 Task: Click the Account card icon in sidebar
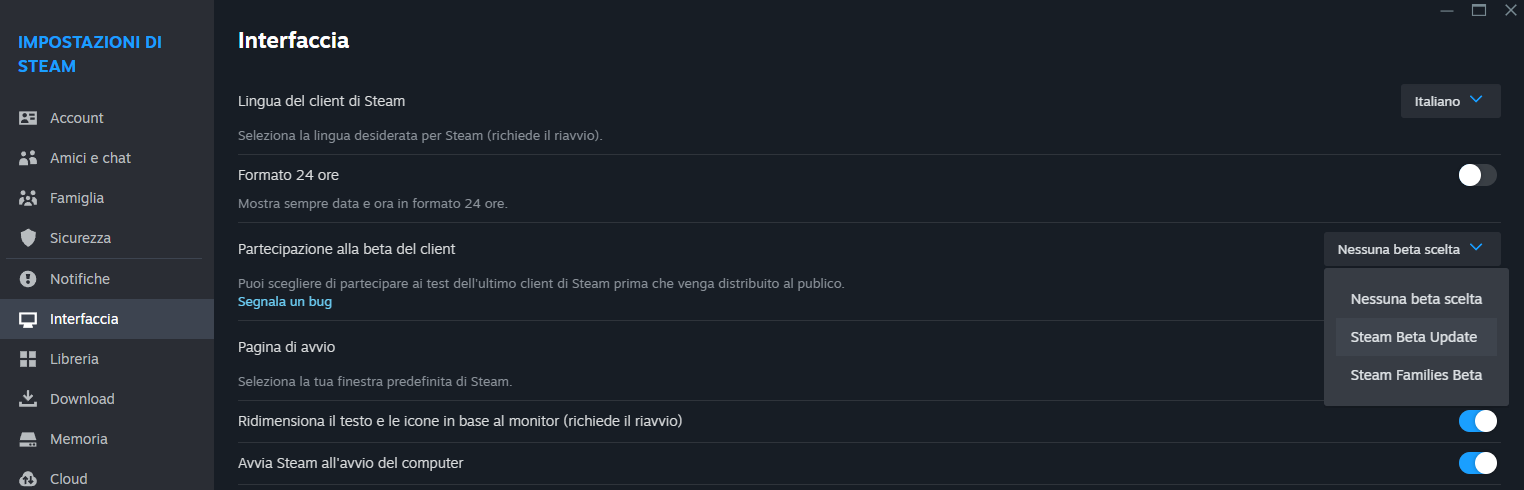[28, 118]
